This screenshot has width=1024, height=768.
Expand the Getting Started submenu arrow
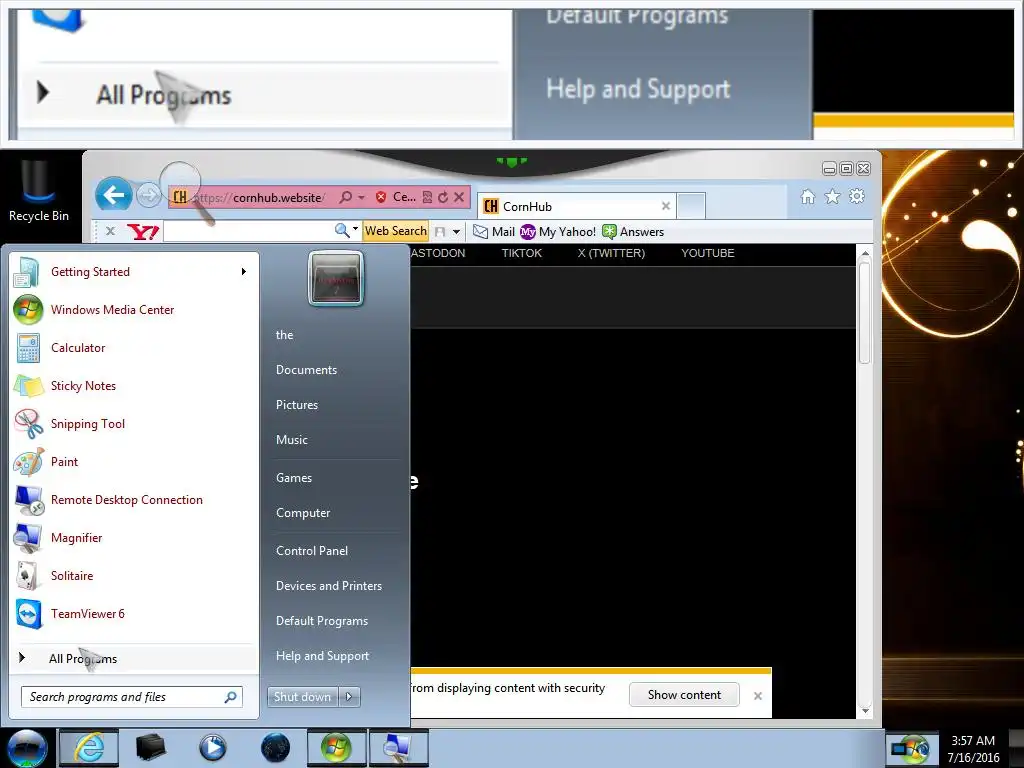pyautogui.click(x=244, y=272)
